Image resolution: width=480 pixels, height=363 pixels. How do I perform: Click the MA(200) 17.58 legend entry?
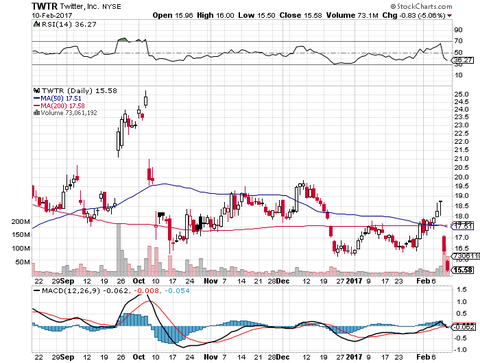click(x=63, y=106)
